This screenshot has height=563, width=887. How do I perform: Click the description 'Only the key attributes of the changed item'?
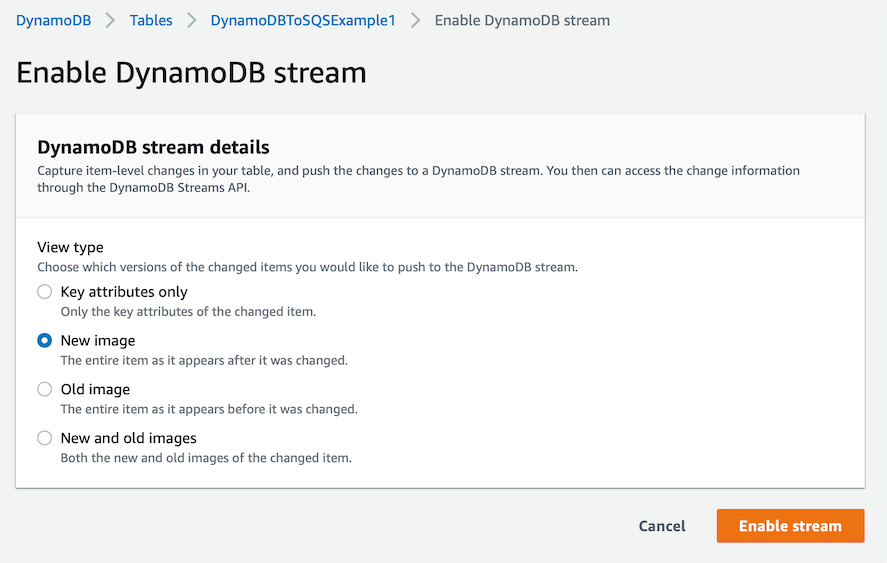coord(188,311)
